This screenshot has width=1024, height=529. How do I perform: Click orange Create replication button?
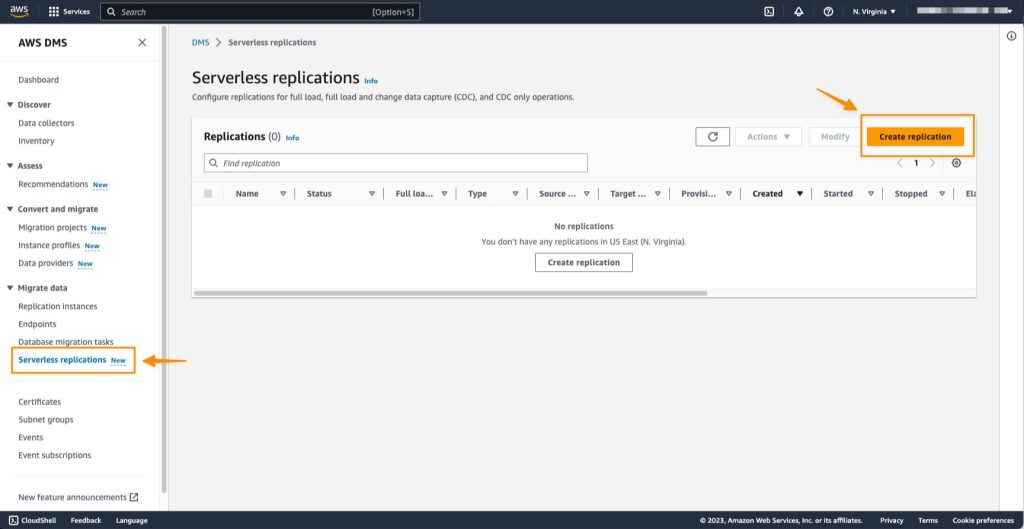tap(915, 136)
